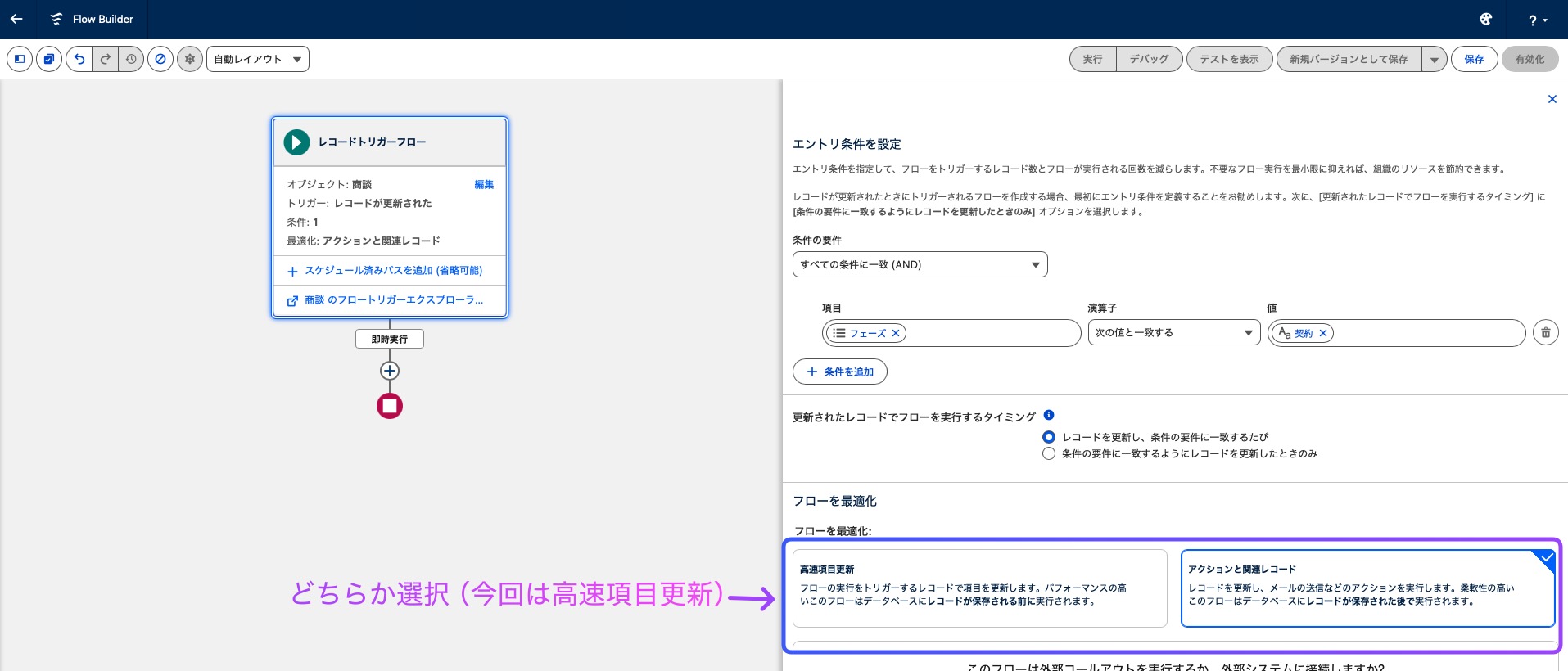Open the Trailhead astro icon in header
1568x671 pixels.
(1485, 19)
